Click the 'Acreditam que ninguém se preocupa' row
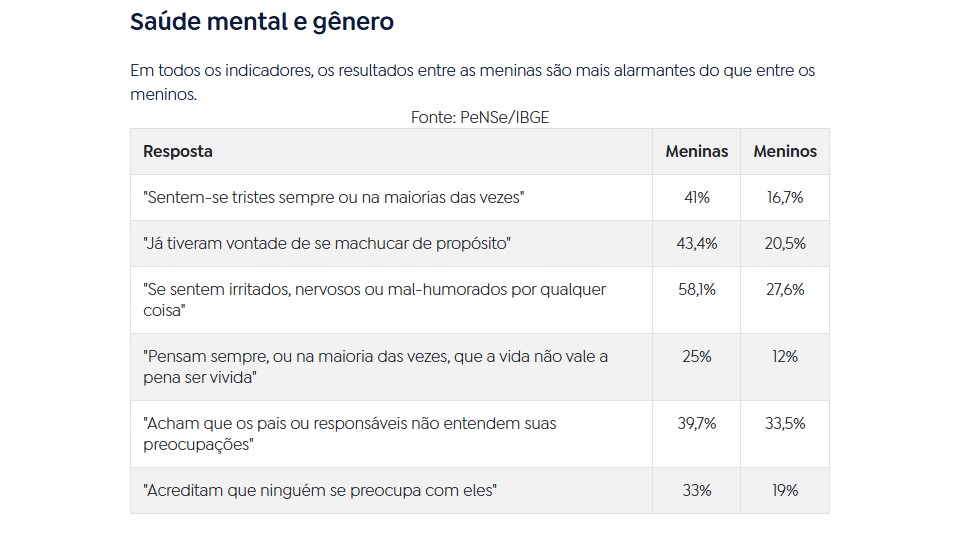This screenshot has width=958, height=536. (x=321, y=491)
